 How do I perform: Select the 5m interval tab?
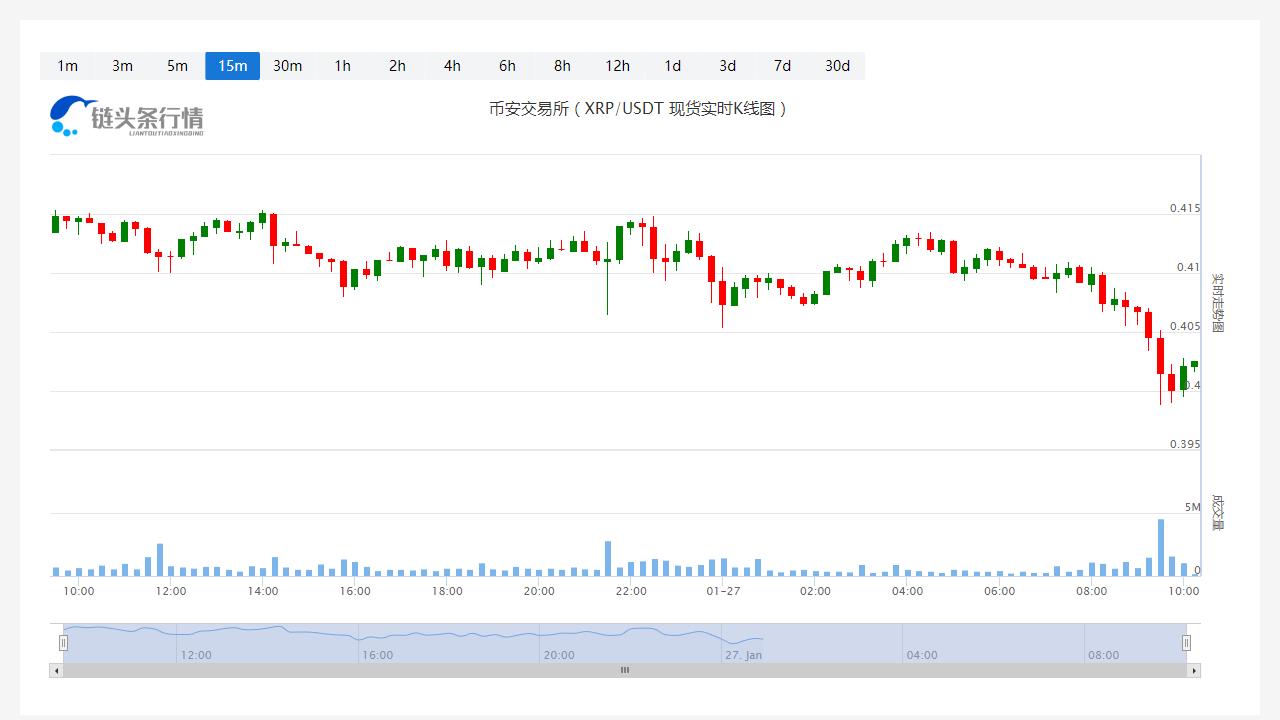[x=177, y=66]
